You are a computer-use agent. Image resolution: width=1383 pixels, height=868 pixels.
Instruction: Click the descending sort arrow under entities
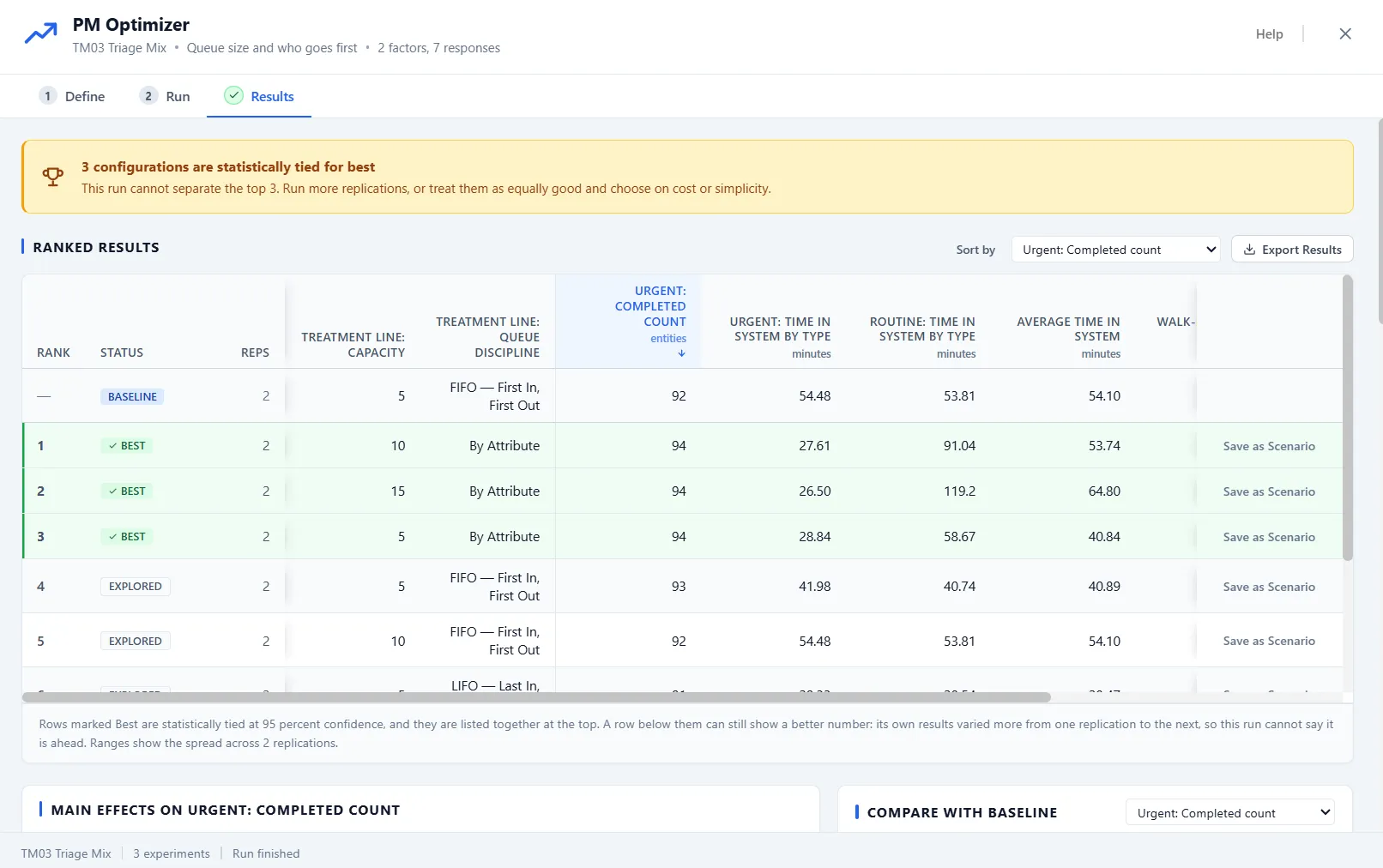[x=681, y=353]
